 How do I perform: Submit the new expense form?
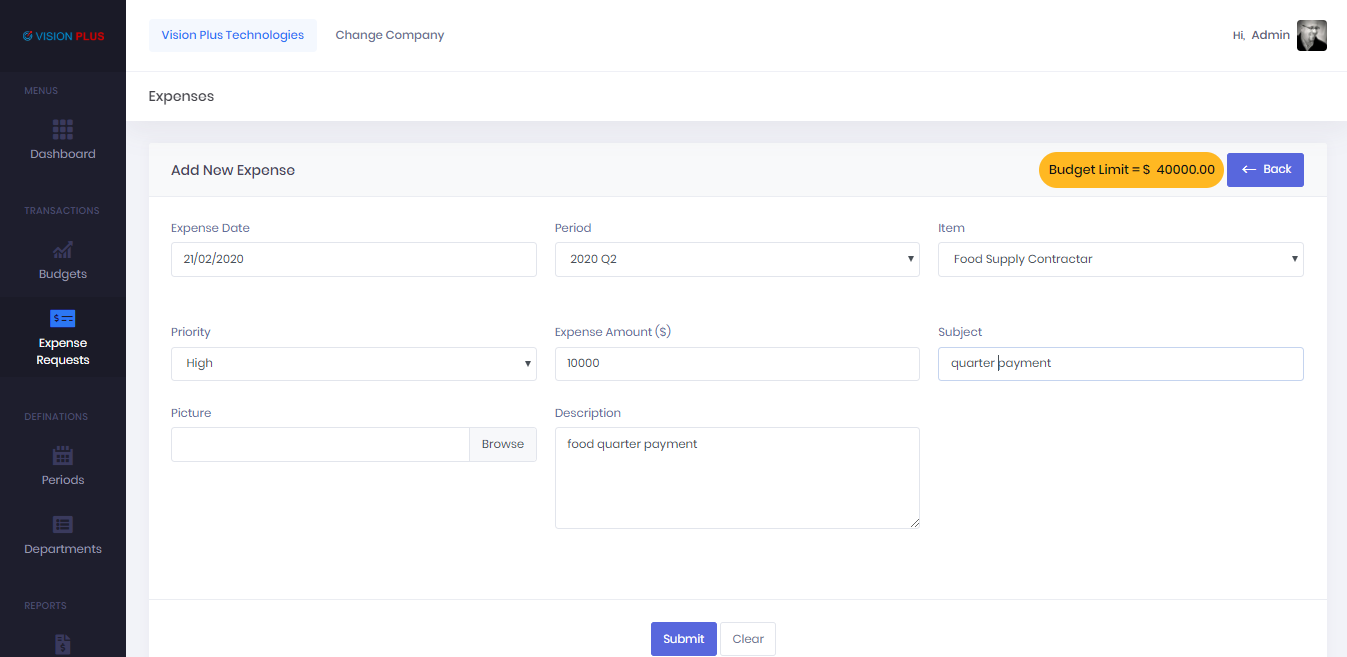pos(683,639)
